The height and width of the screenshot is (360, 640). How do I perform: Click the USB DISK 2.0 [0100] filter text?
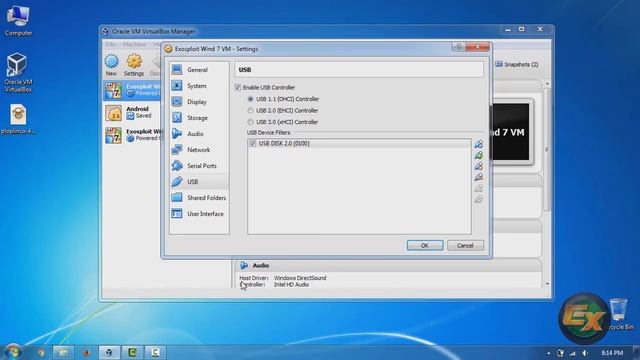(x=284, y=143)
